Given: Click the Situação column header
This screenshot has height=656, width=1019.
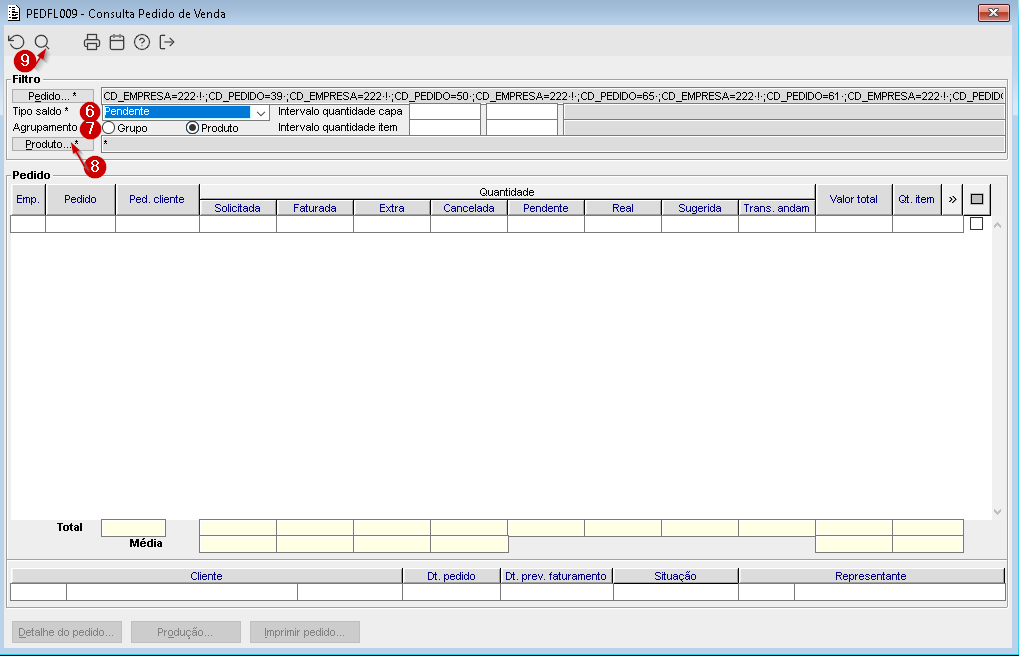Looking at the screenshot, I should point(676,576).
